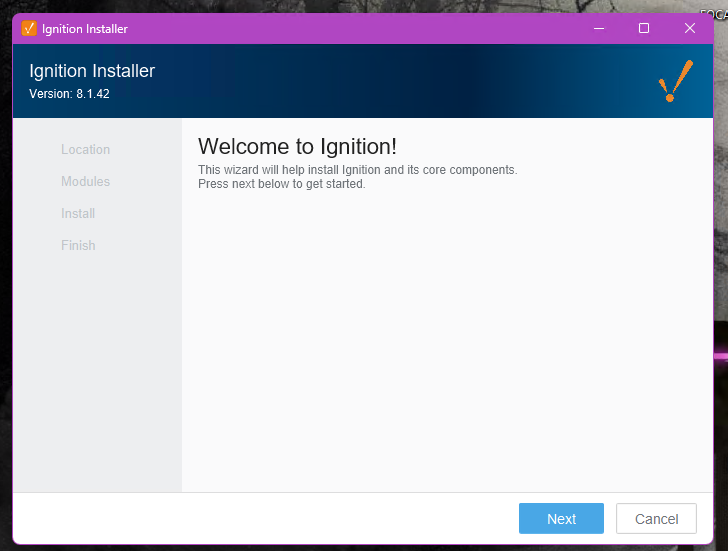This screenshot has width=728, height=551.
Task: Click the 'Version: 8.1.42' text
Action: pos(69,94)
